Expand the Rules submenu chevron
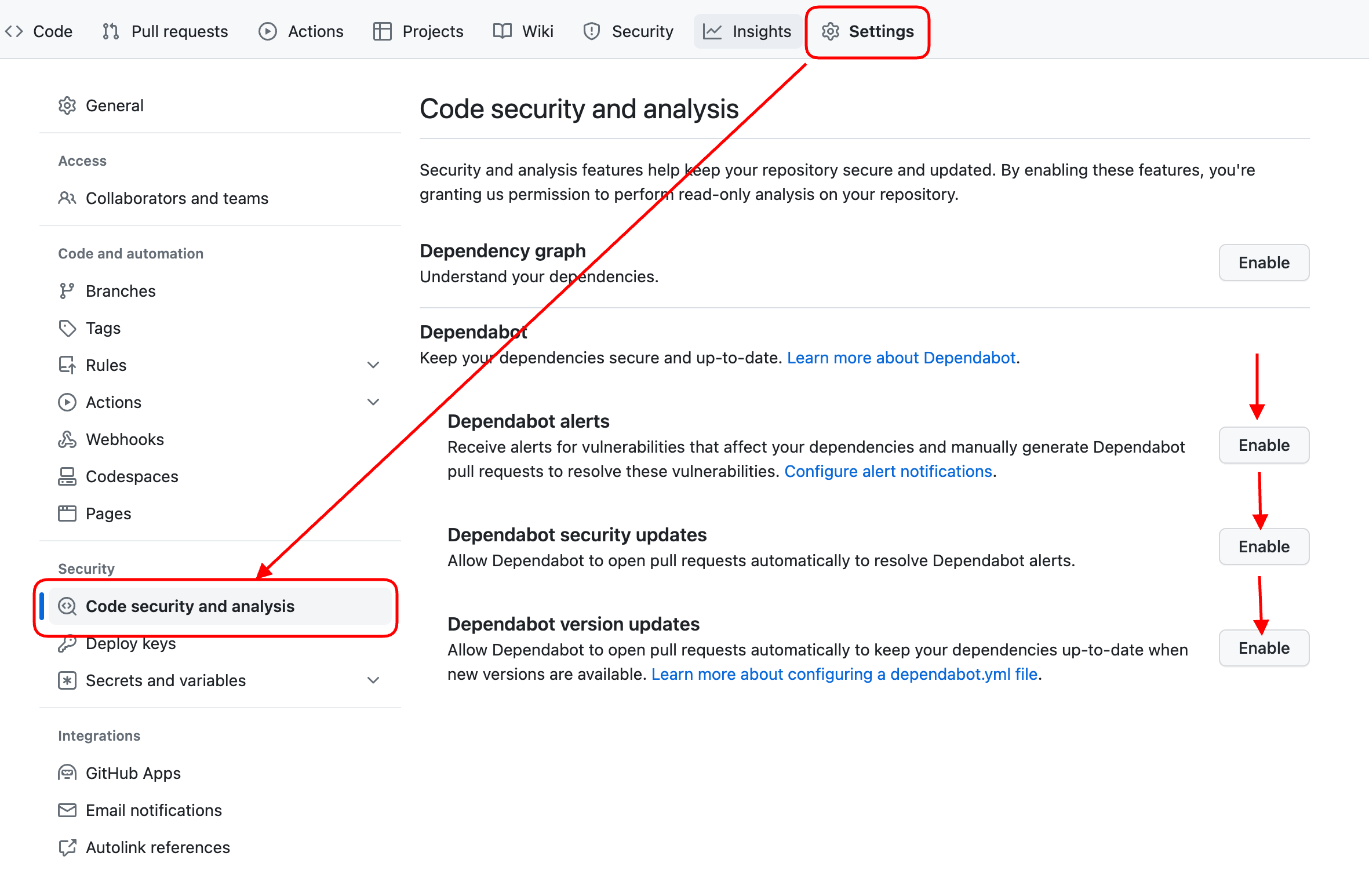Viewport: 1369px width, 896px height. 373,365
